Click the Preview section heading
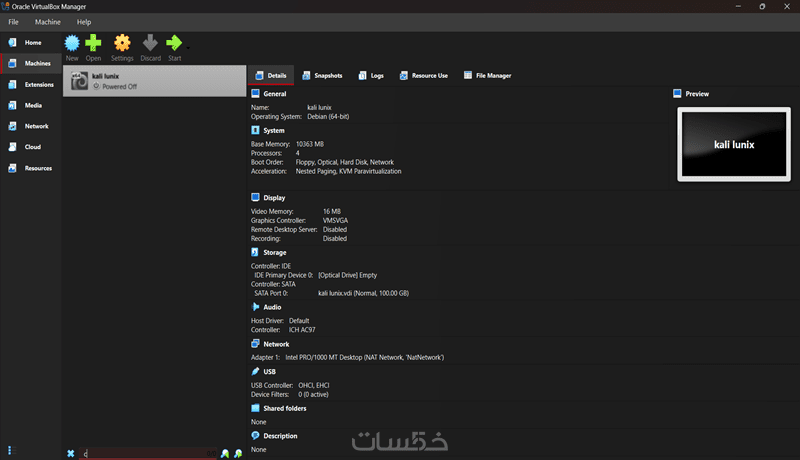Image resolution: width=800 pixels, height=460 pixels. 697,94
